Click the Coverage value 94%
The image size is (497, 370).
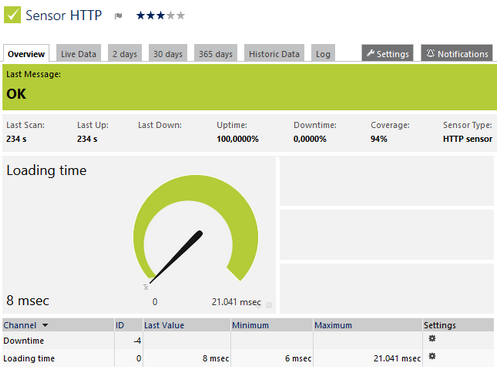379,139
